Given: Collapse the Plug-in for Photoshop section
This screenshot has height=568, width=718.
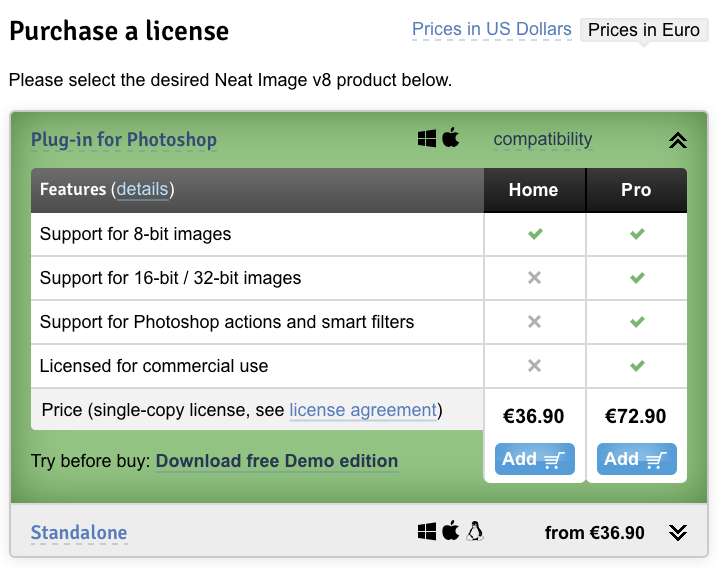Looking at the screenshot, I should (x=678, y=140).
